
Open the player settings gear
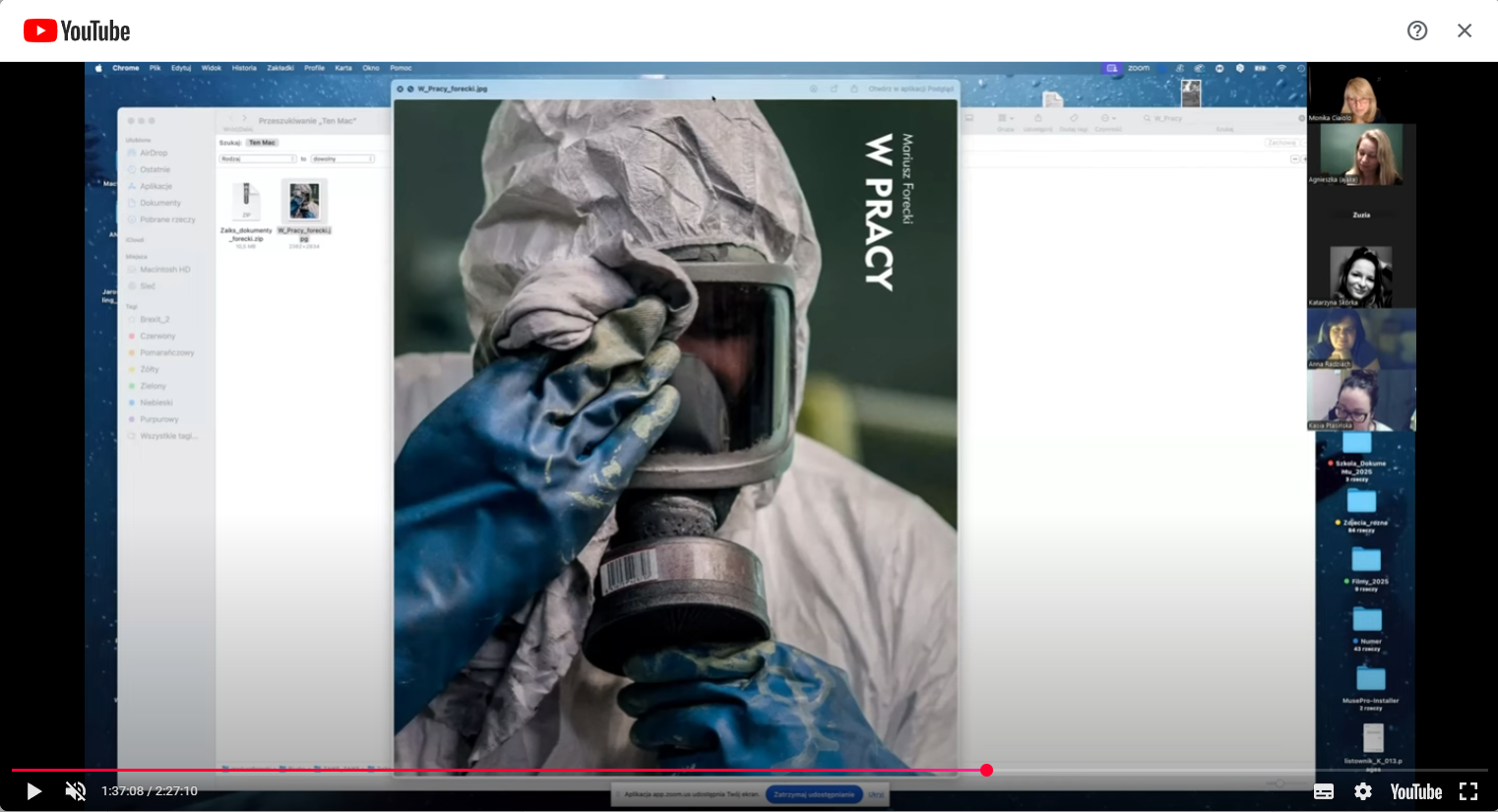1363,791
